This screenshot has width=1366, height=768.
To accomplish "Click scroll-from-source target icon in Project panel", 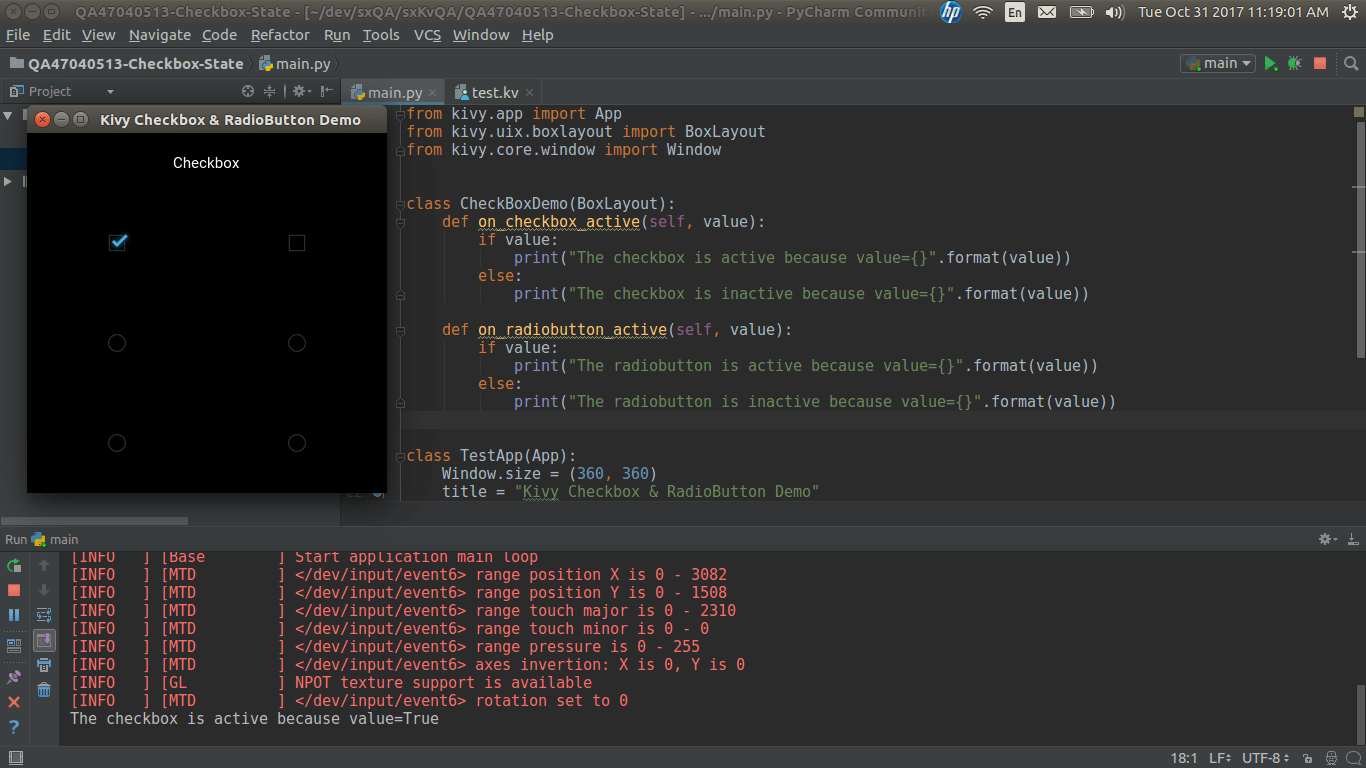I will (x=248, y=91).
